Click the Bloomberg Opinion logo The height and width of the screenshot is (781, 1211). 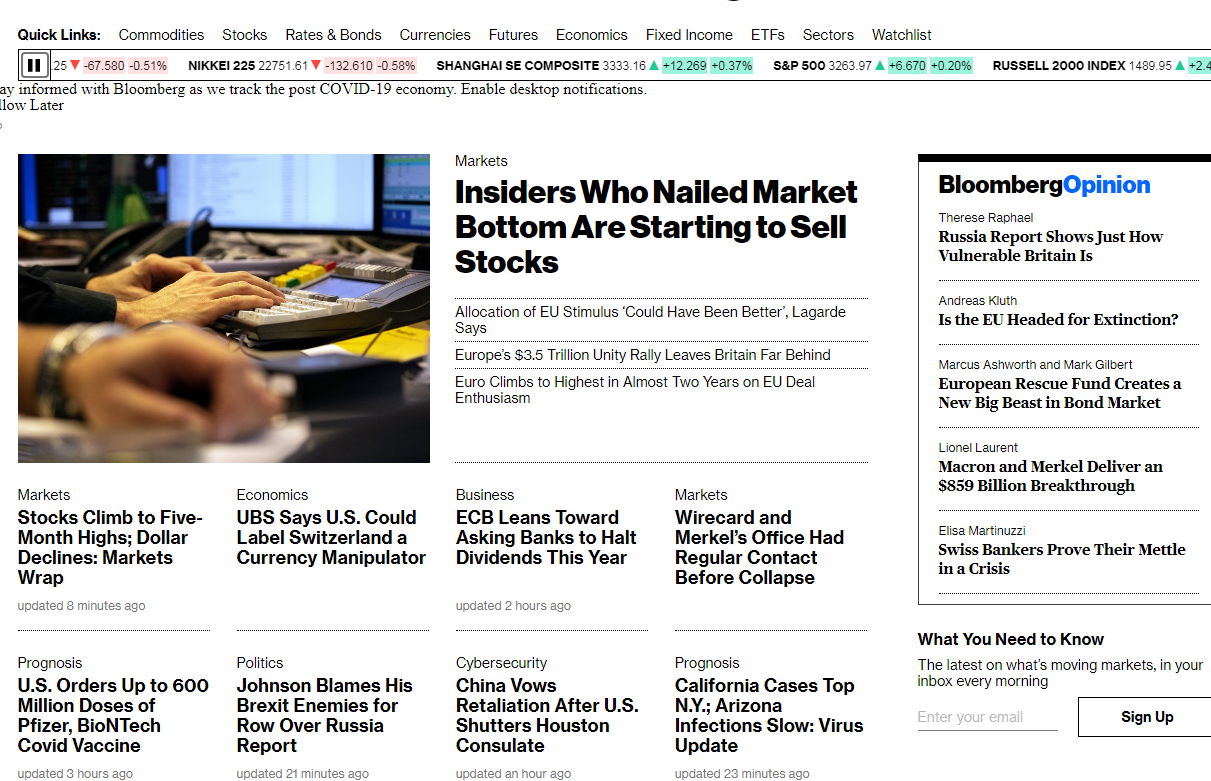(1044, 185)
